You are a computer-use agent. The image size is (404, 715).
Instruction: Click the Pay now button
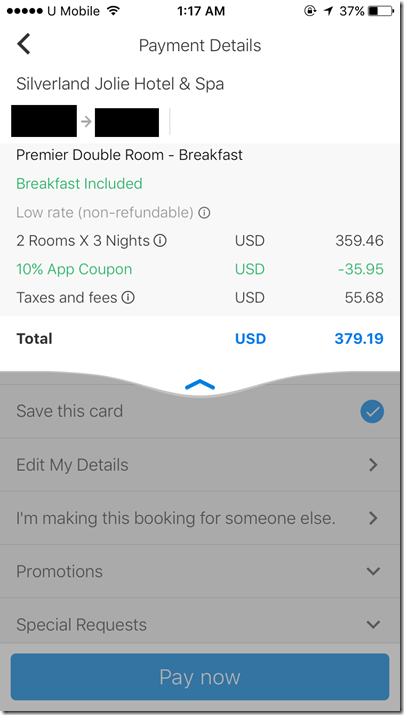pos(200,677)
